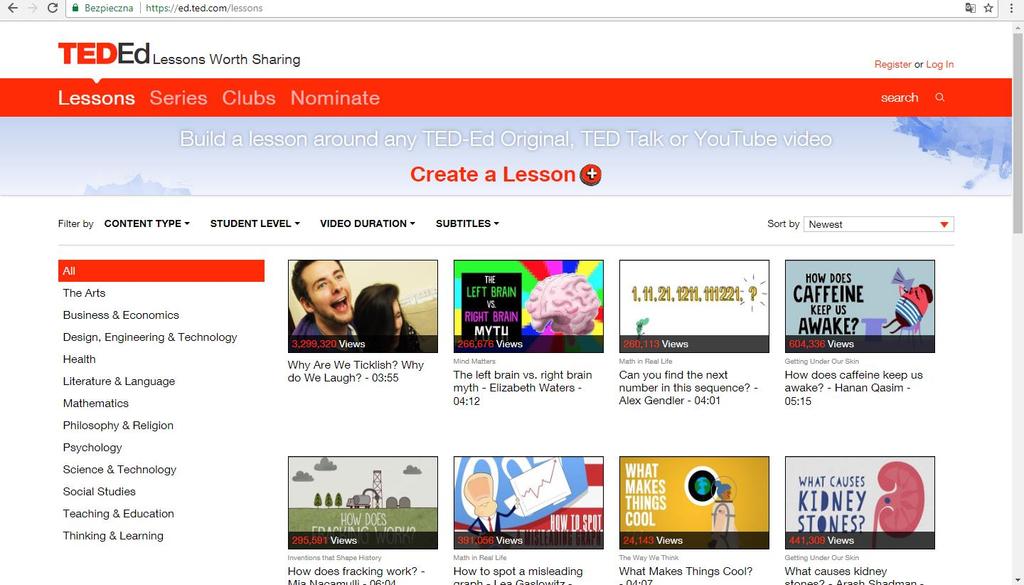Open the Kidney Stones video thumbnail
Viewport: 1024px width, 585px height.
pos(859,503)
